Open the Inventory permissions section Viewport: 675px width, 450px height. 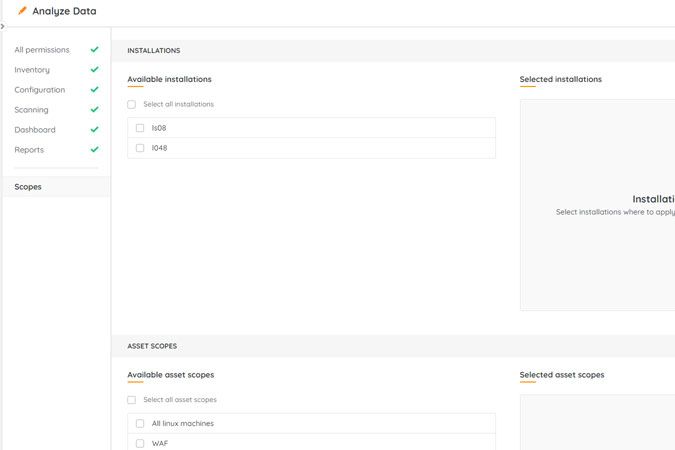[x=32, y=69]
